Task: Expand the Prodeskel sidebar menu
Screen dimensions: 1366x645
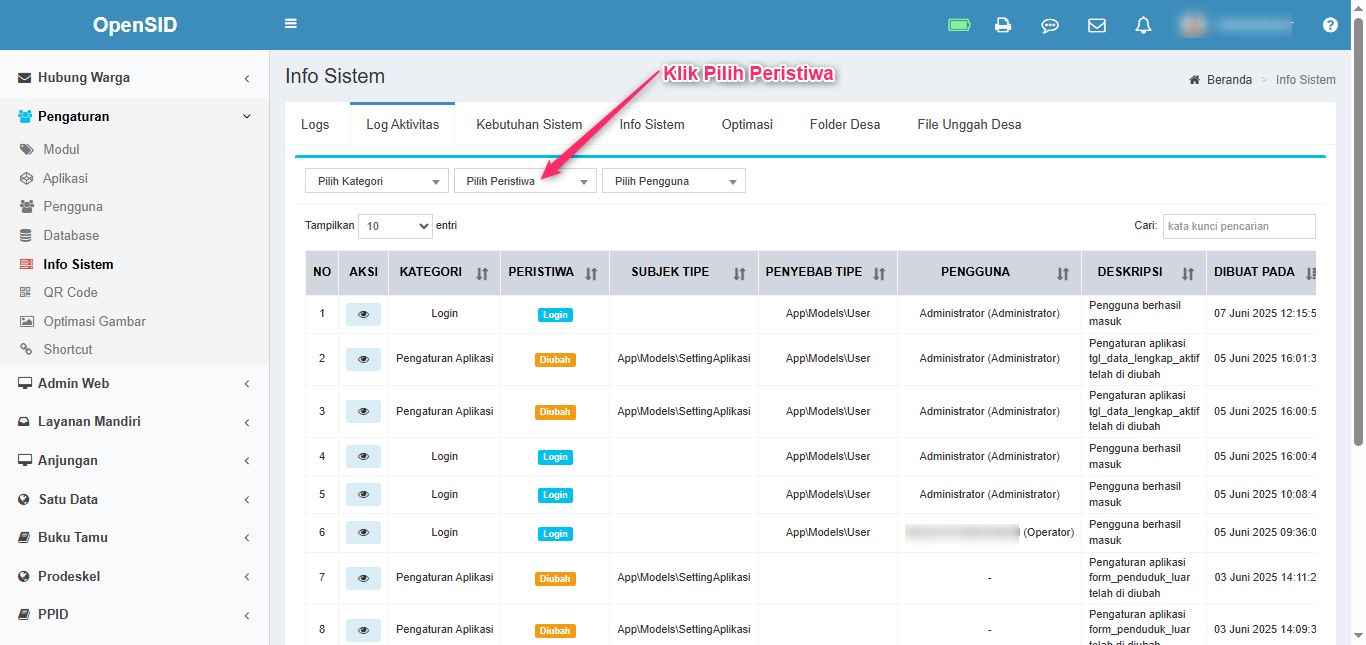Action: click(134, 576)
